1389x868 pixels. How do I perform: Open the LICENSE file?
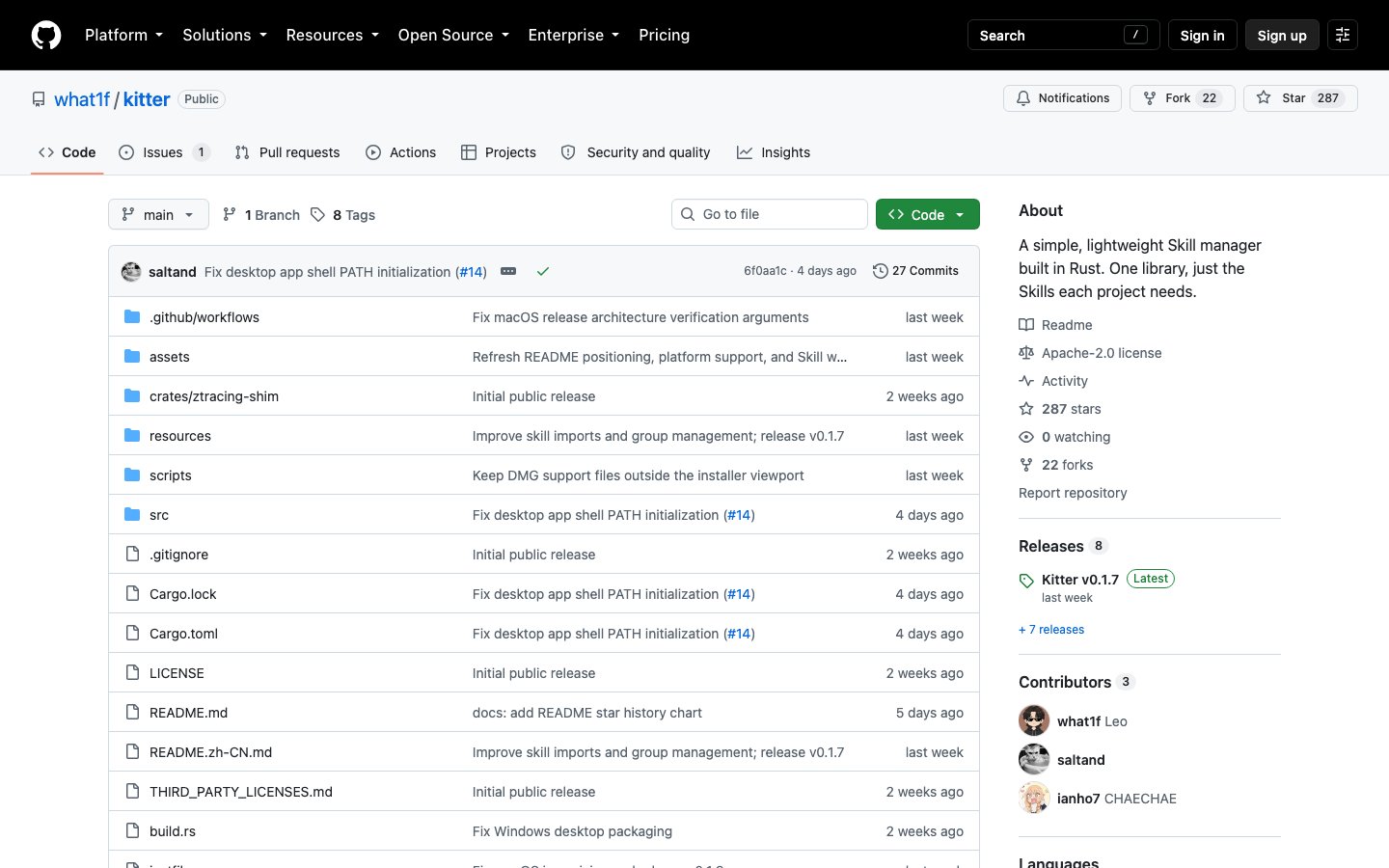click(x=177, y=673)
